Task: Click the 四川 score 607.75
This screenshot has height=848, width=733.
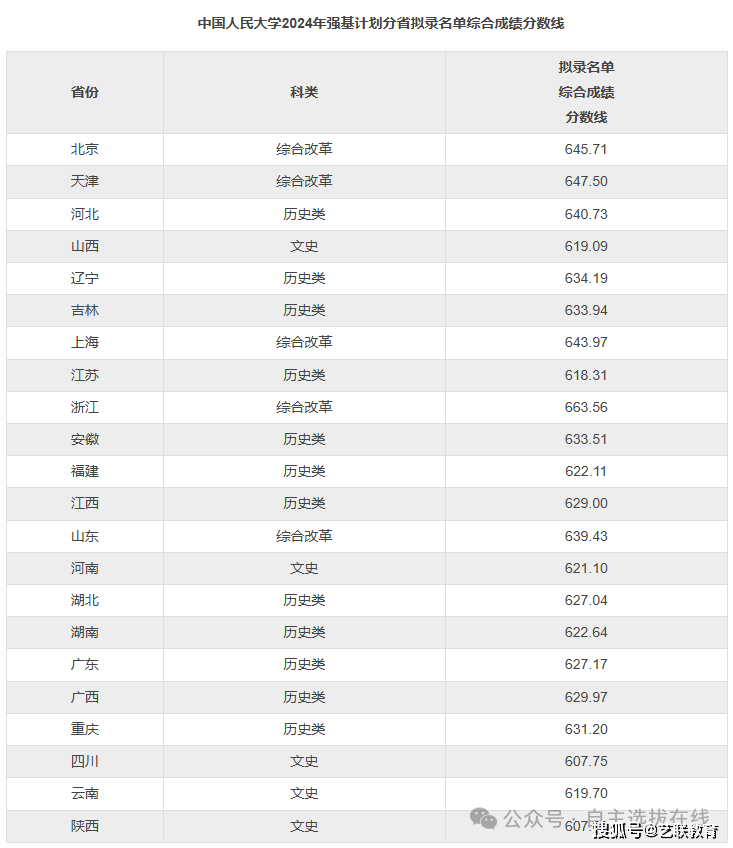Action: pyautogui.click(x=586, y=761)
